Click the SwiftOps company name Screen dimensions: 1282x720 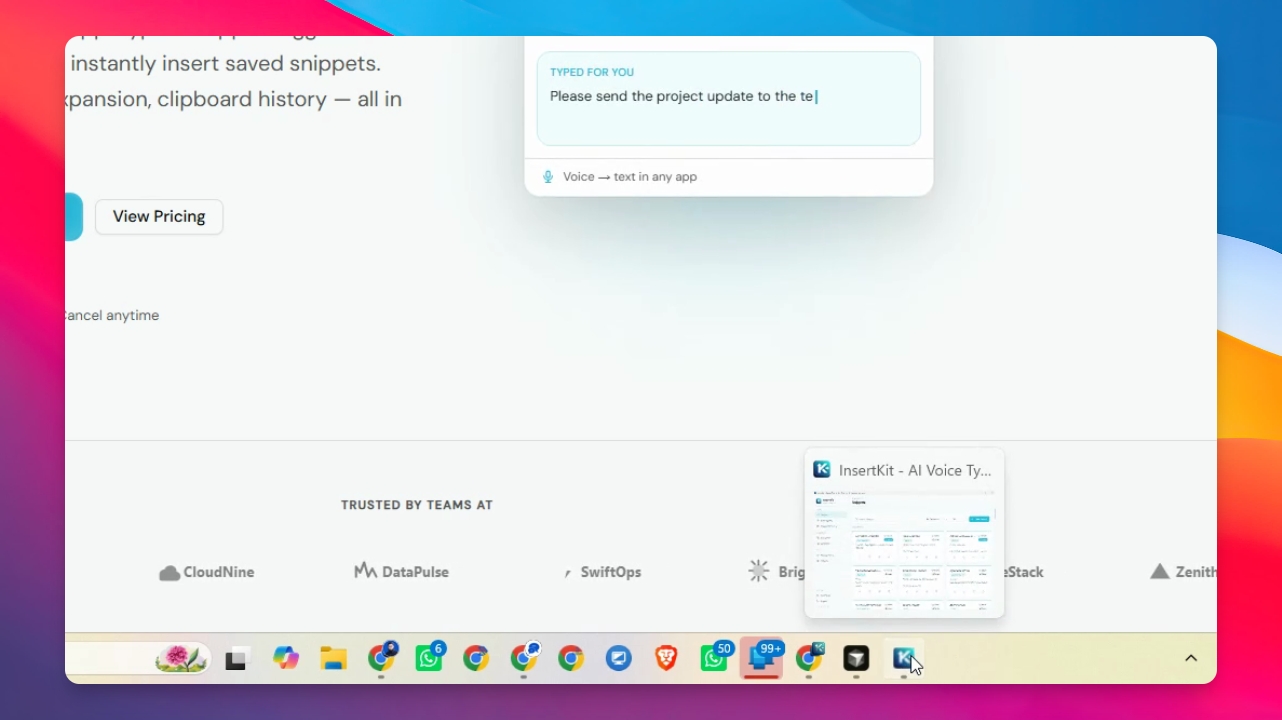pyautogui.click(x=611, y=573)
